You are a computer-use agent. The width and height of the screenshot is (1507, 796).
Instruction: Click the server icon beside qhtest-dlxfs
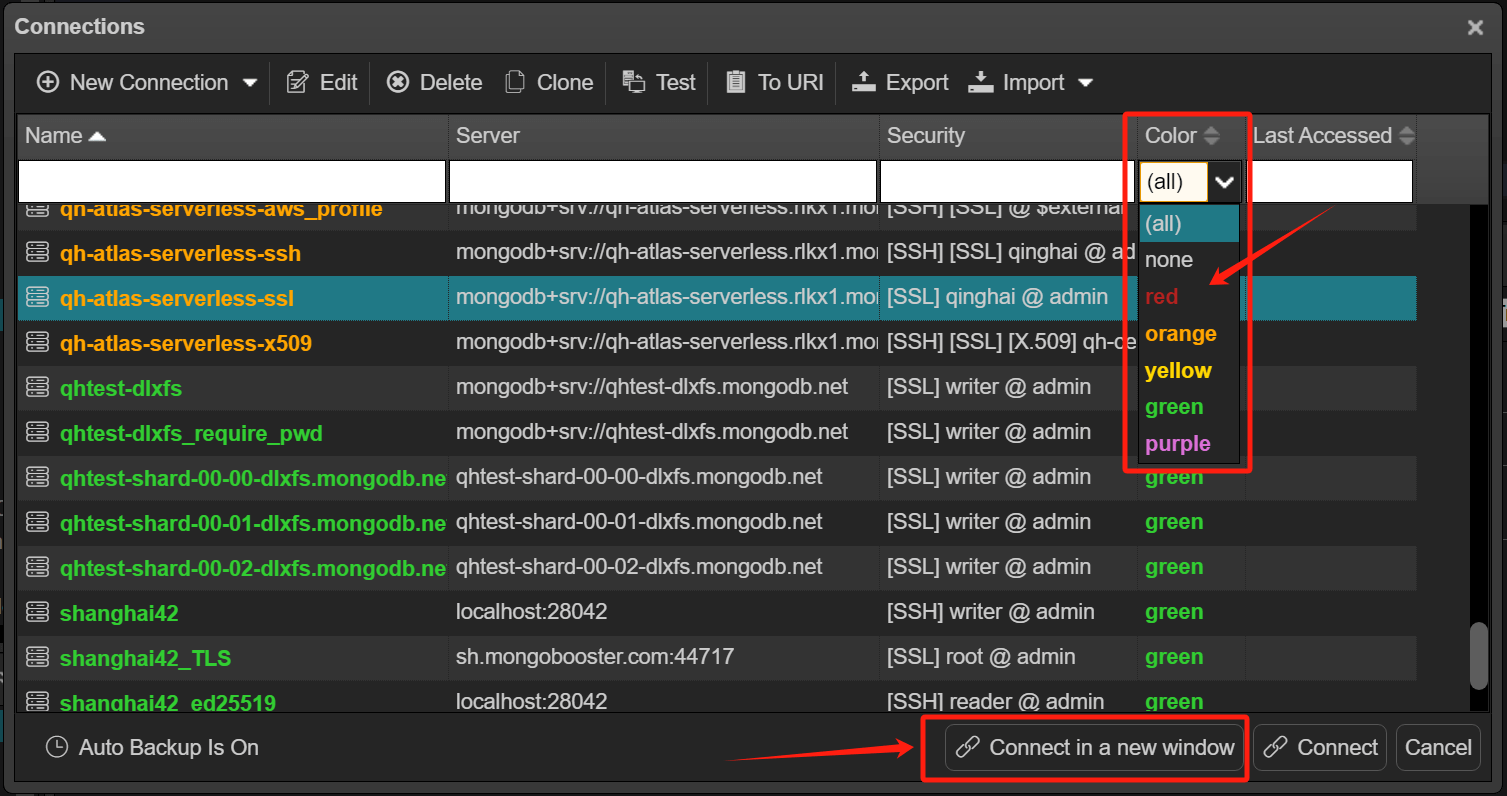click(37, 387)
